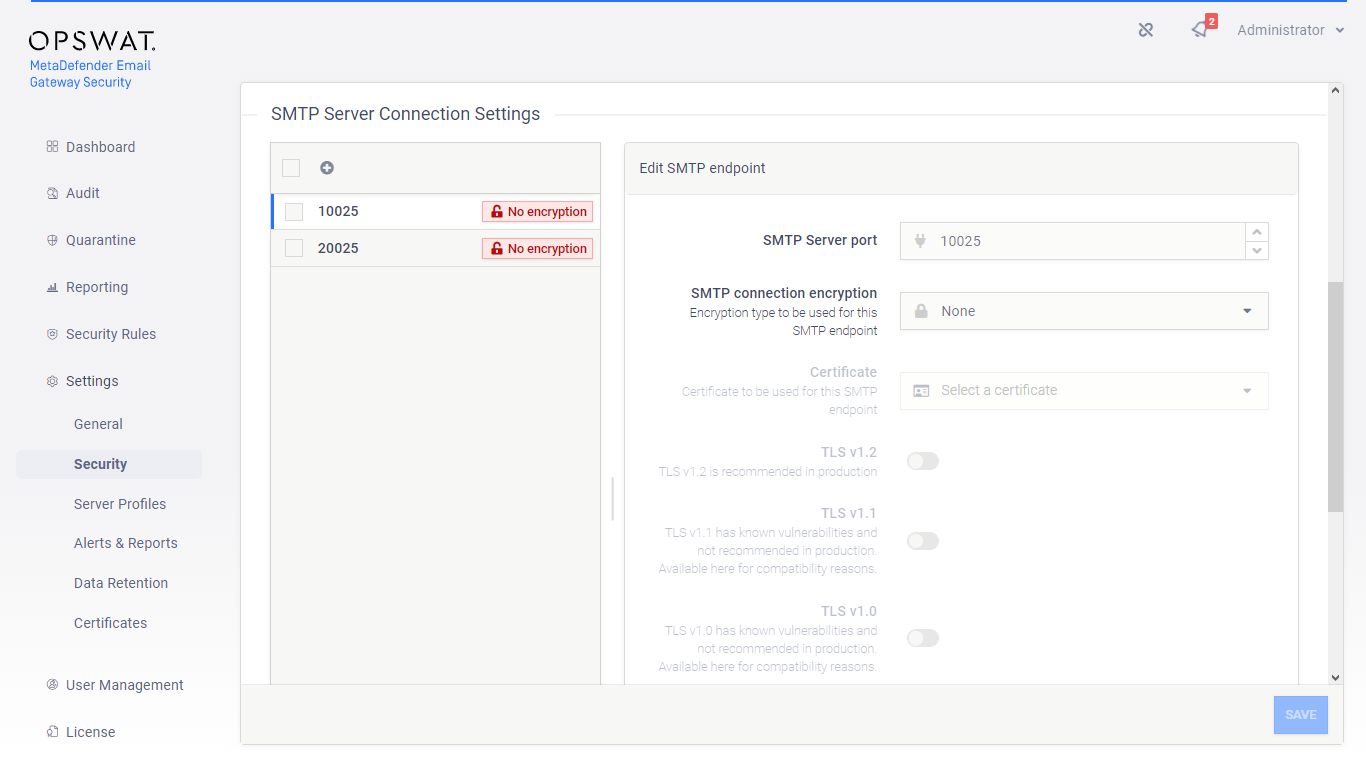
Task: Click the Security Rules shield icon
Action: pos(52,334)
